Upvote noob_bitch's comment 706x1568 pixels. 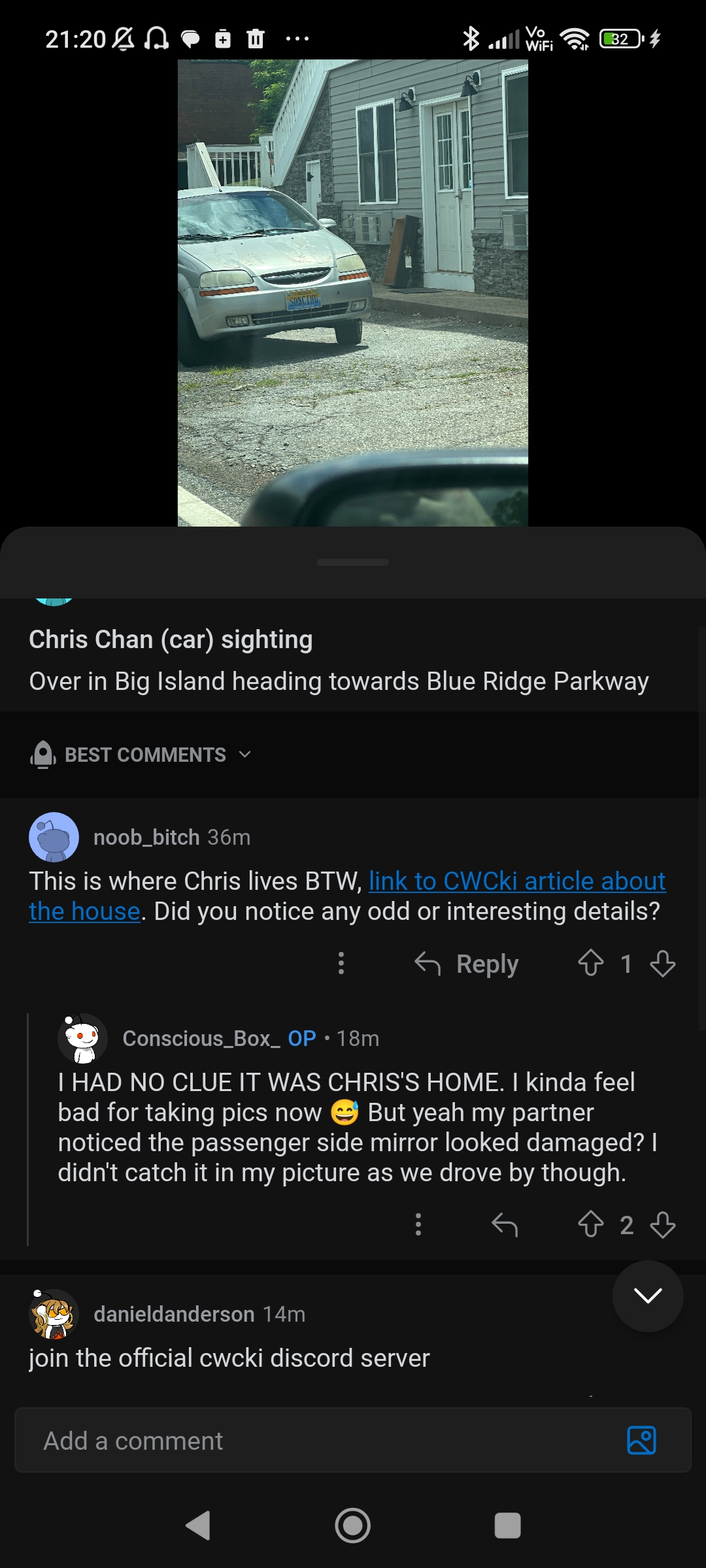tap(590, 963)
